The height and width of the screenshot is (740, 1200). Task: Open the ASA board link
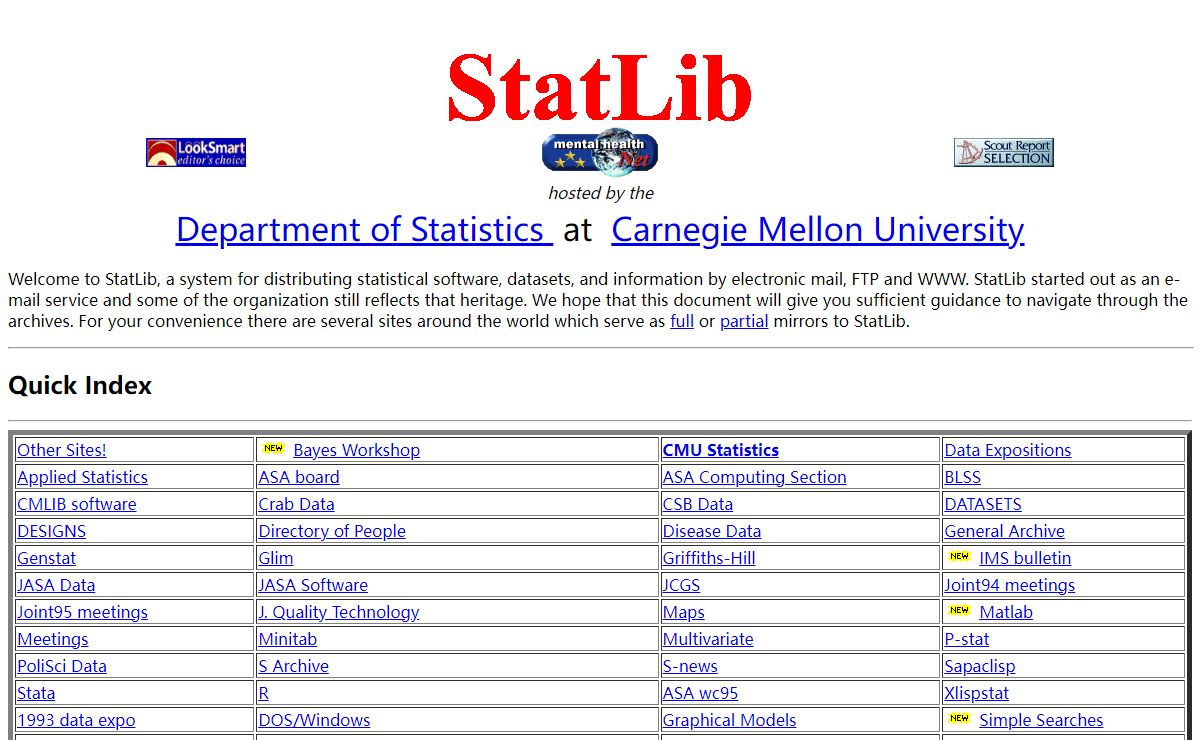299,477
